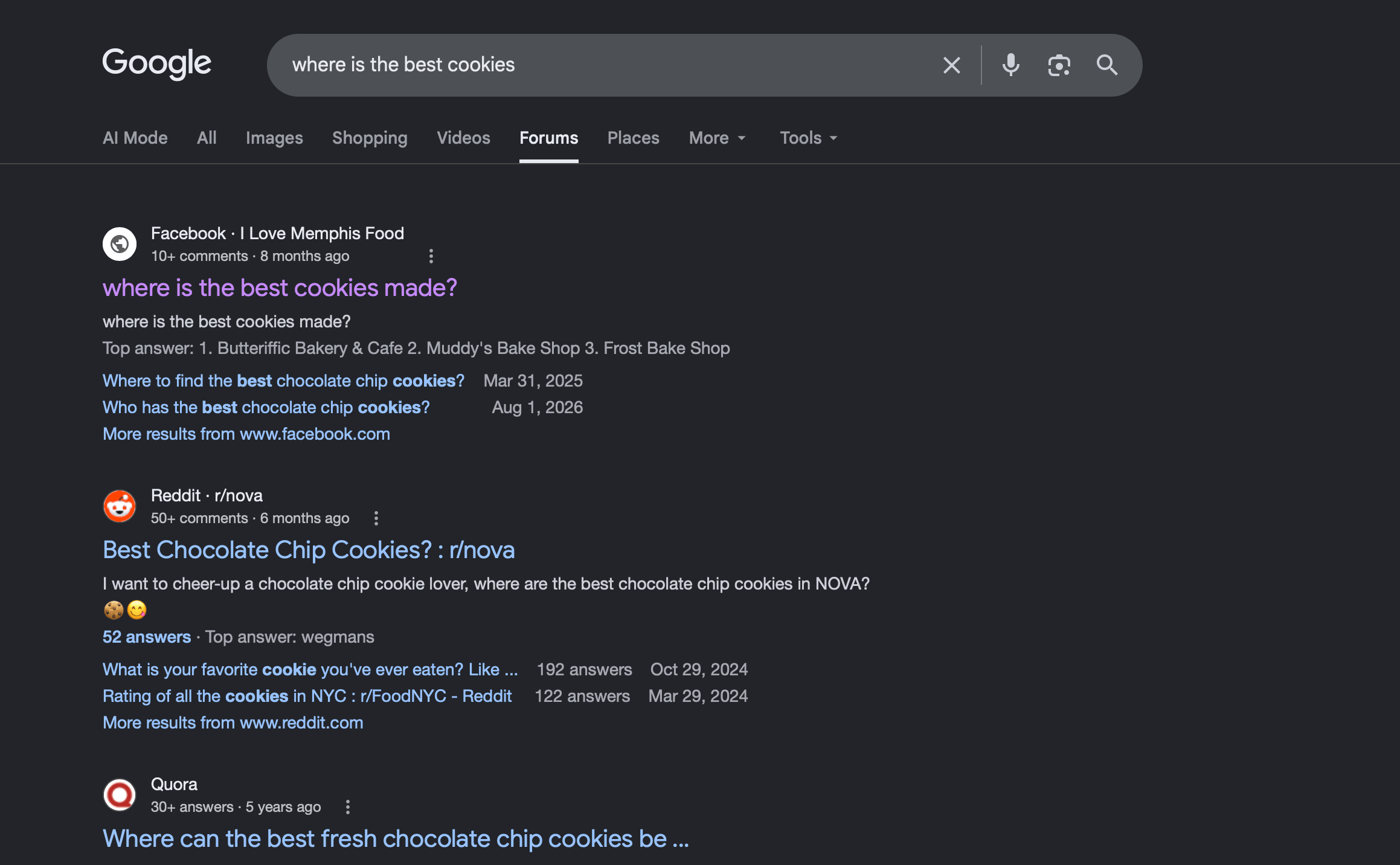This screenshot has width=1400, height=865.
Task: Click the 'Quora' source name
Action: pos(174,784)
